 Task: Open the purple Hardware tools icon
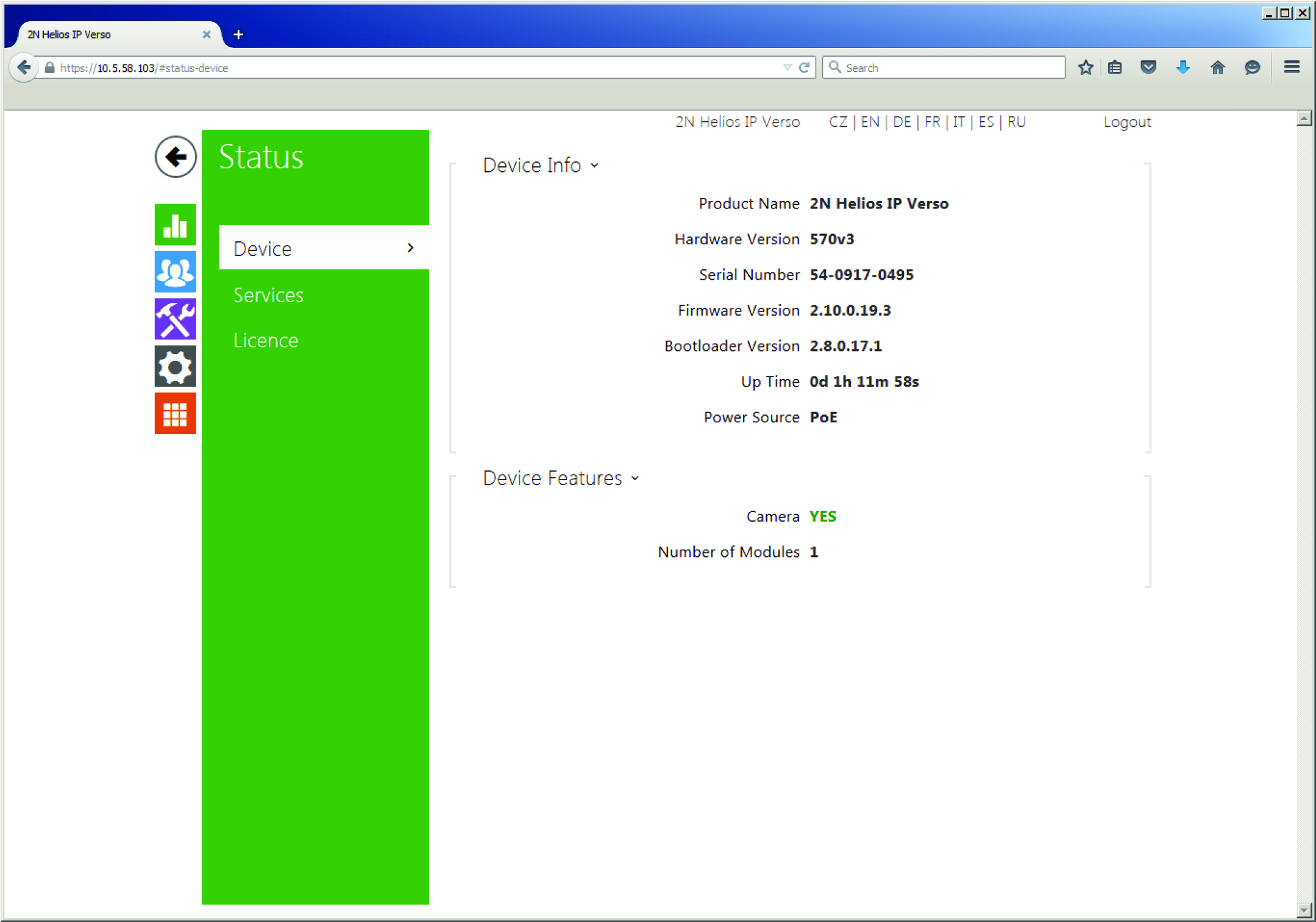(x=175, y=319)
